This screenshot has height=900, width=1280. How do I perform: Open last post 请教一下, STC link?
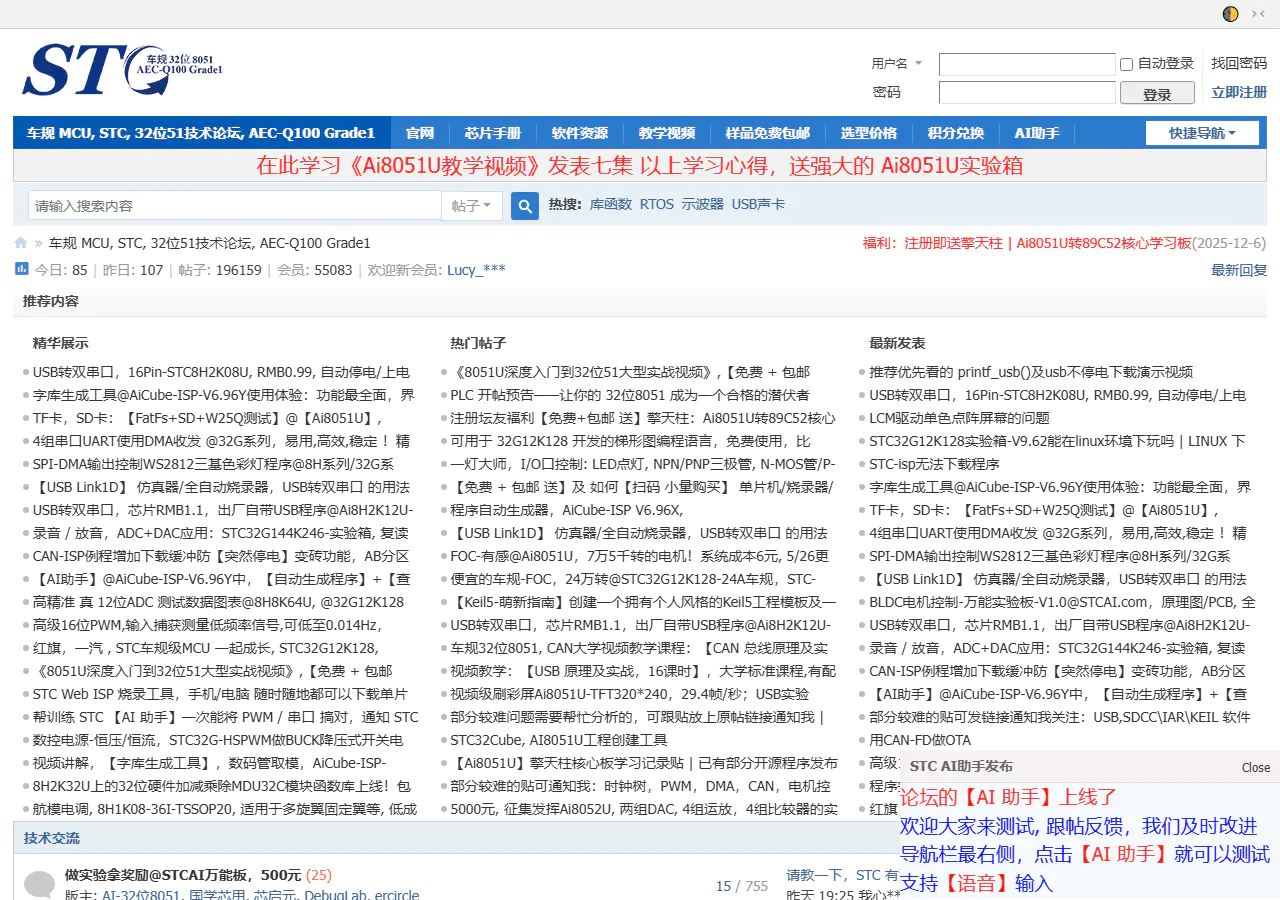tap(842, 875)
